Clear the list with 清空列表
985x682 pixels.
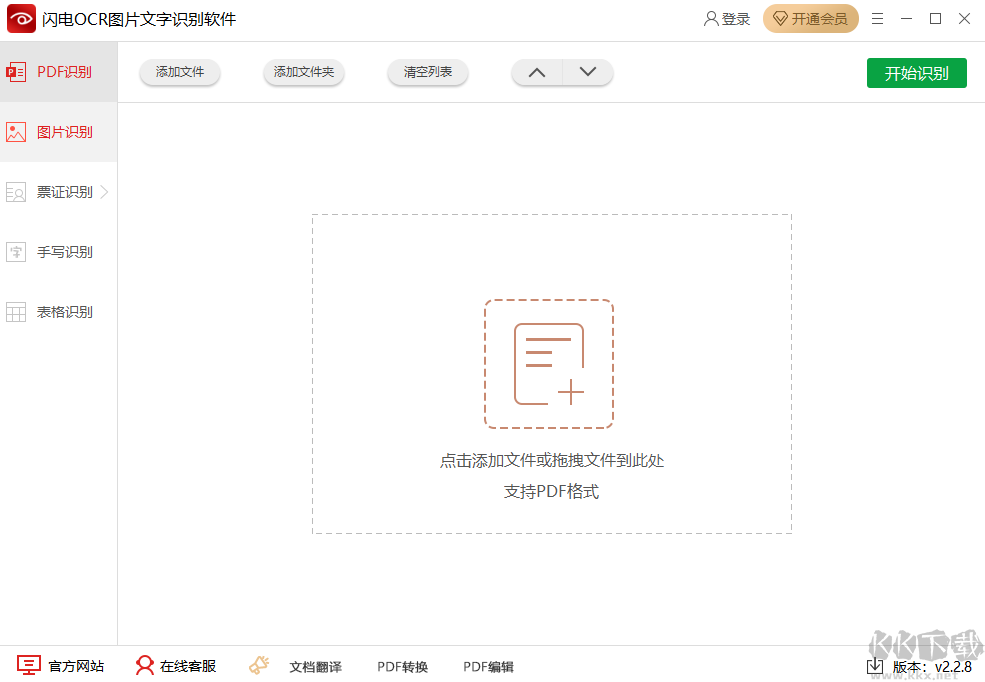[428, 72]
